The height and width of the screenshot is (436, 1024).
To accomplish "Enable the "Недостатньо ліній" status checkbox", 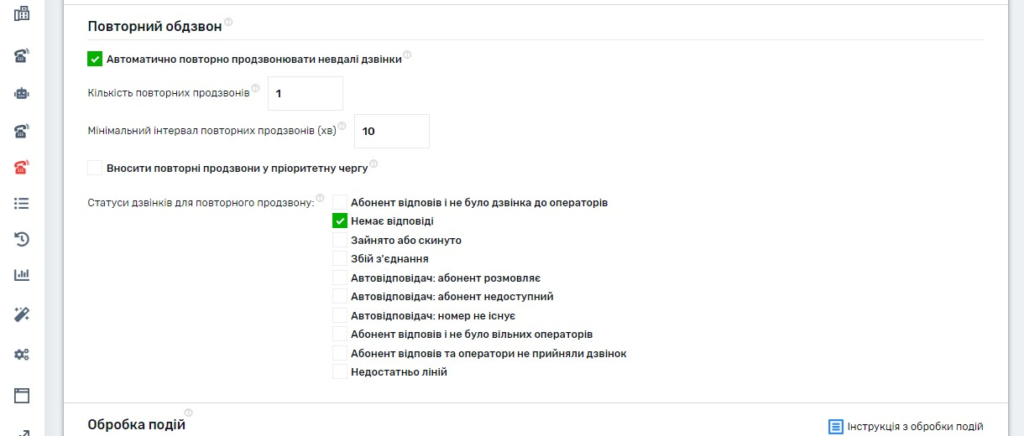I will tap(340, 372).
